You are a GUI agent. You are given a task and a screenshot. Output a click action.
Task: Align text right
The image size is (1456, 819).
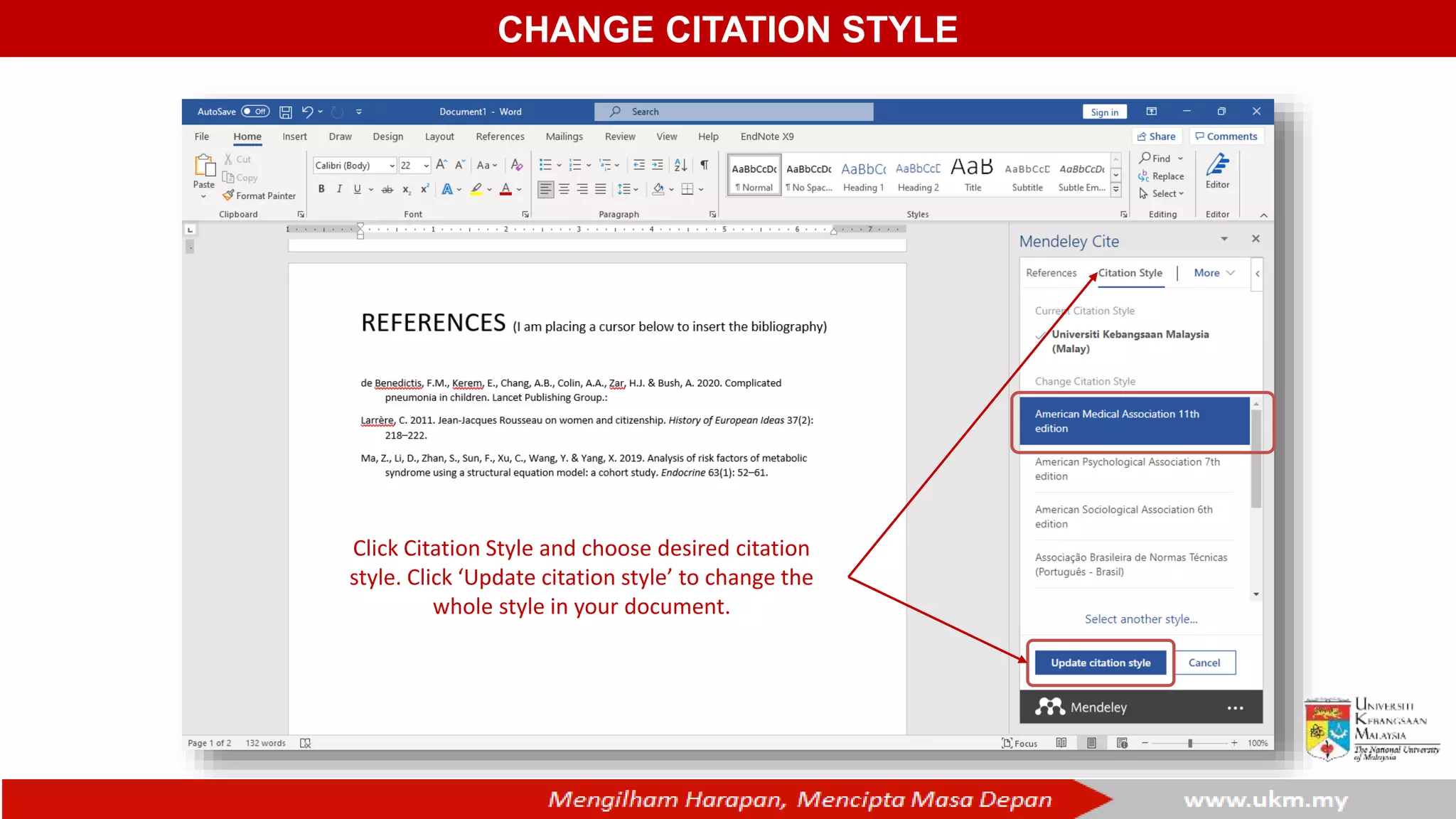[x=582, y=189]
